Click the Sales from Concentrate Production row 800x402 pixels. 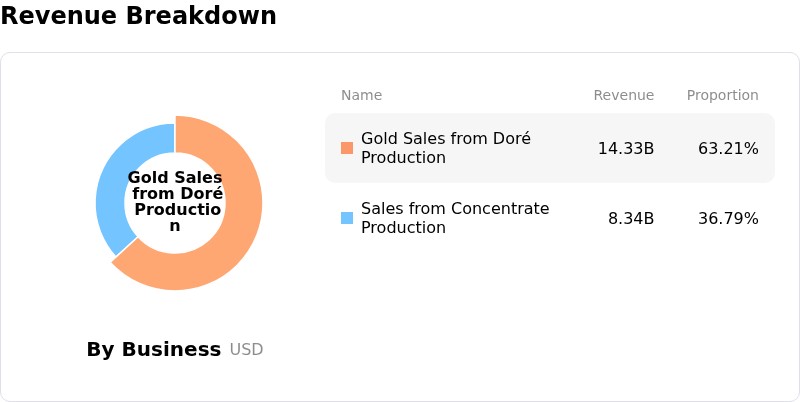pos(550,218)
